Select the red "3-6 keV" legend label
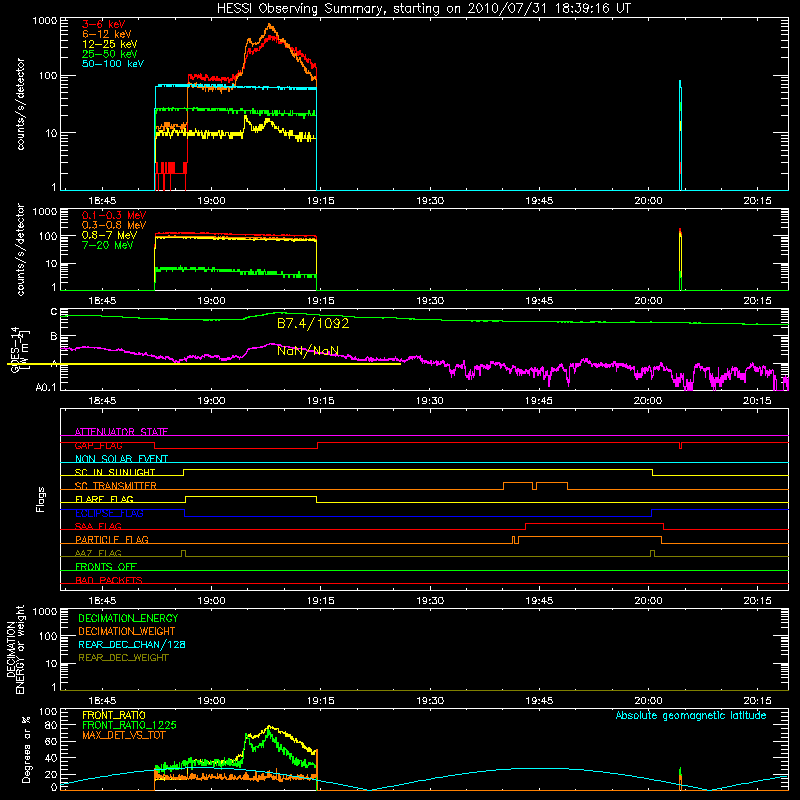Screen dimensions: 800x800 [103, 24]
